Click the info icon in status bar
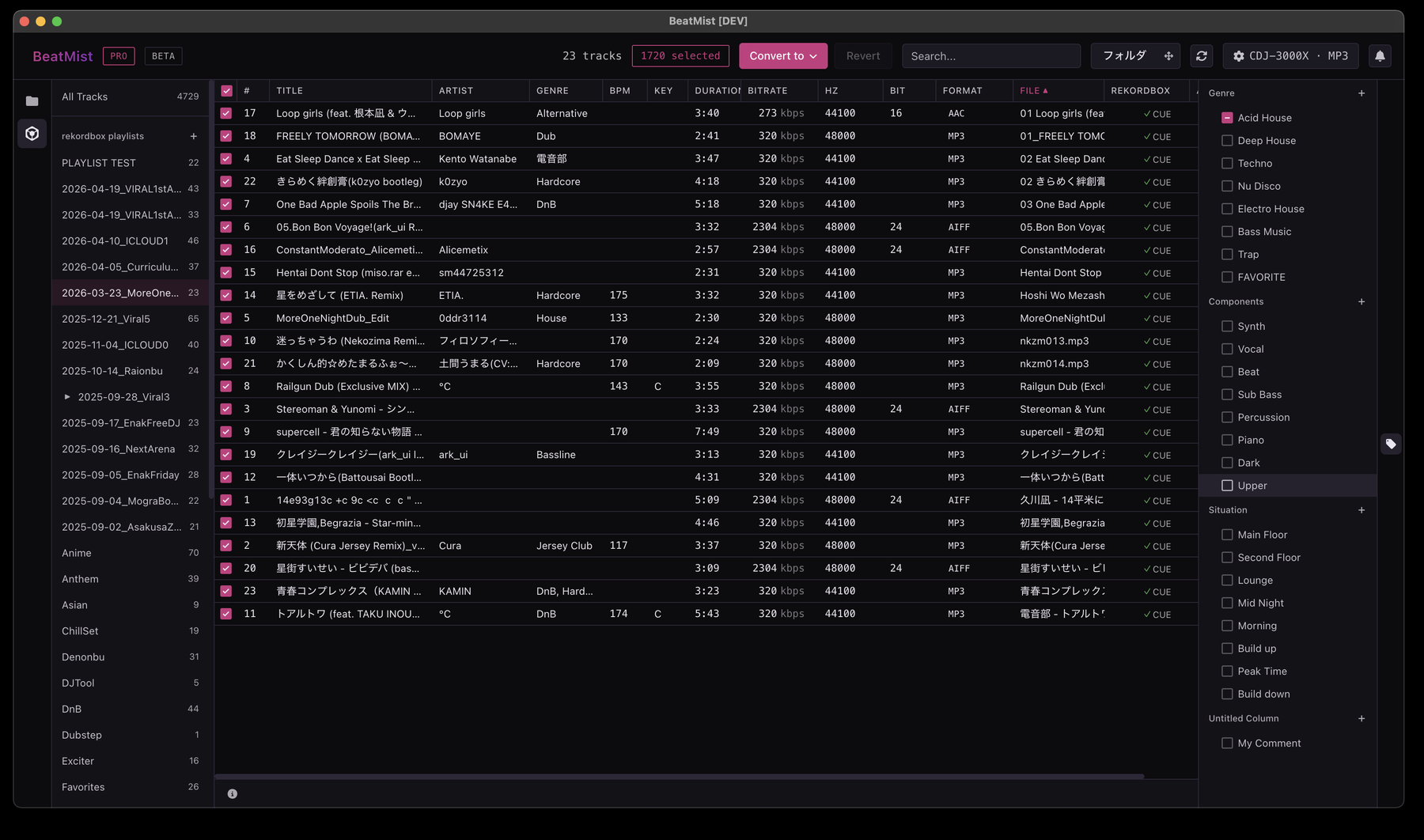Viewport: 1424px width, 840px height. [233, 794]
